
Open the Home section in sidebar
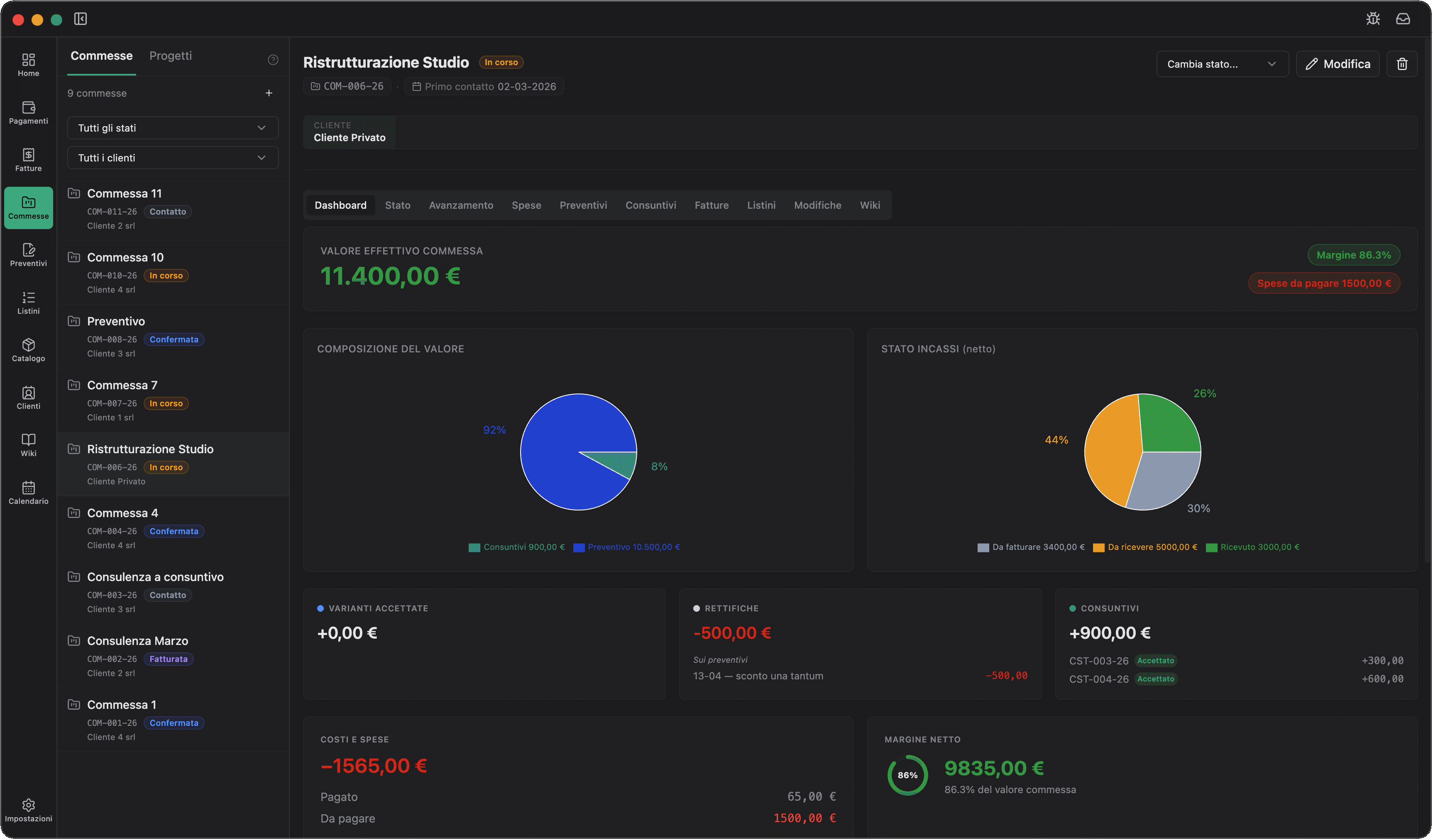(x=28, y=65)
